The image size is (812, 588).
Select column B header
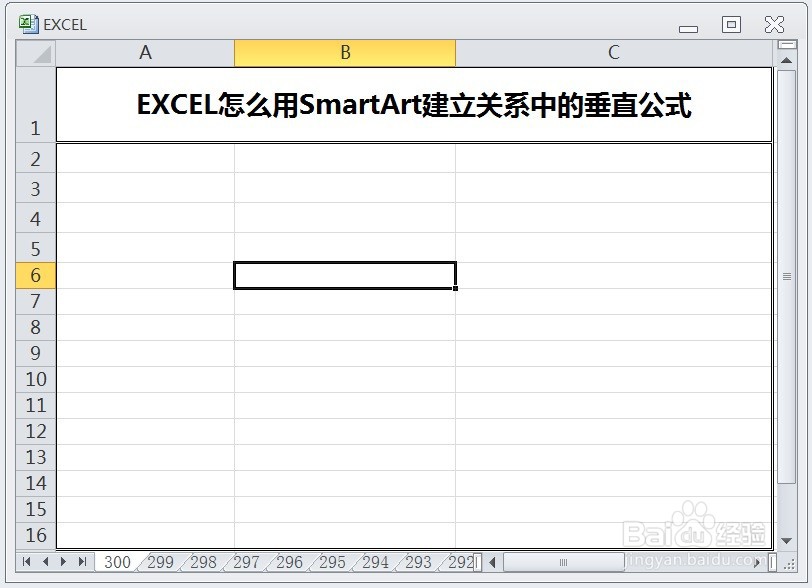[345, 53]
